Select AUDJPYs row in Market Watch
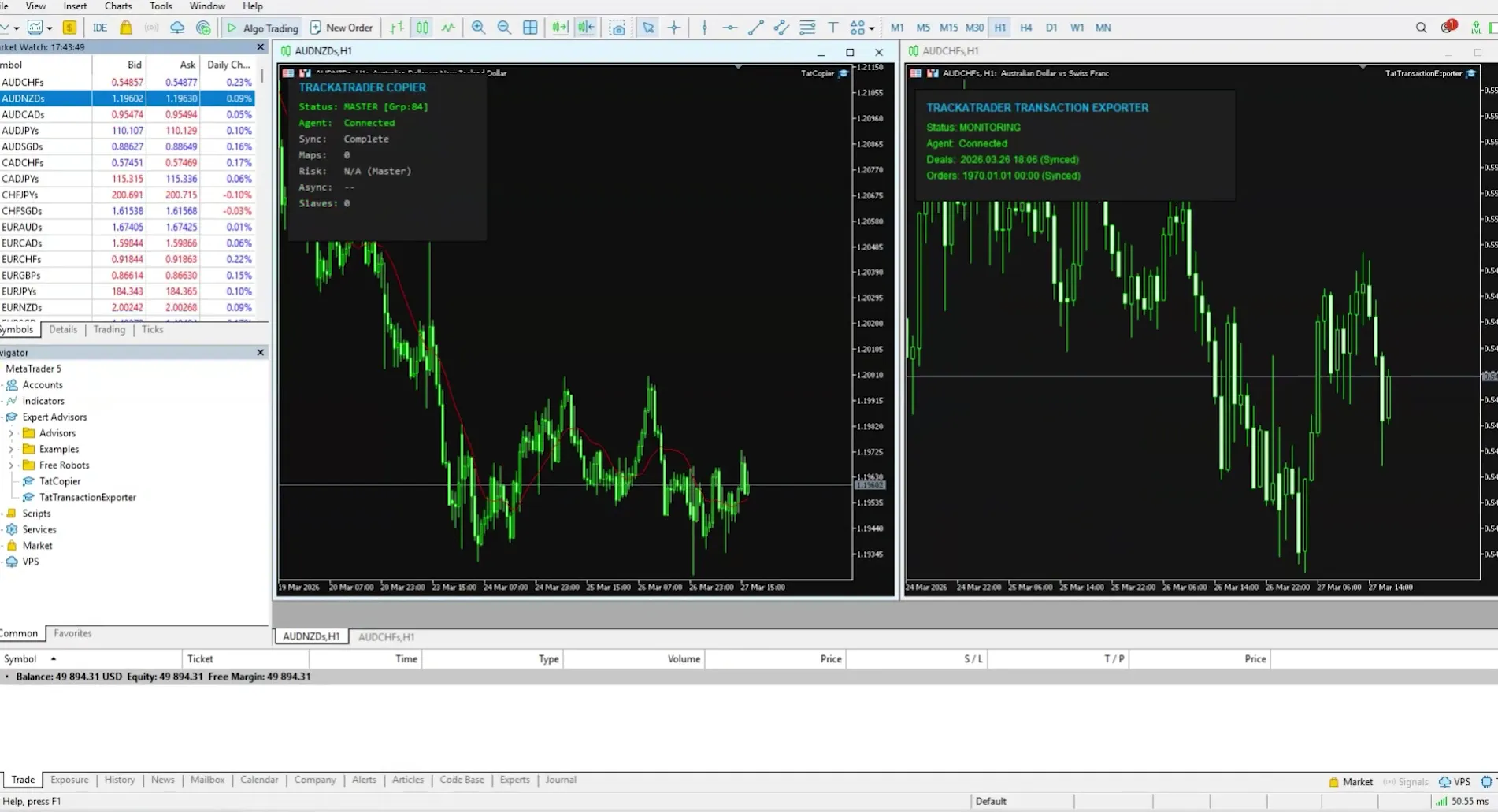 click(x=127, y=131)
